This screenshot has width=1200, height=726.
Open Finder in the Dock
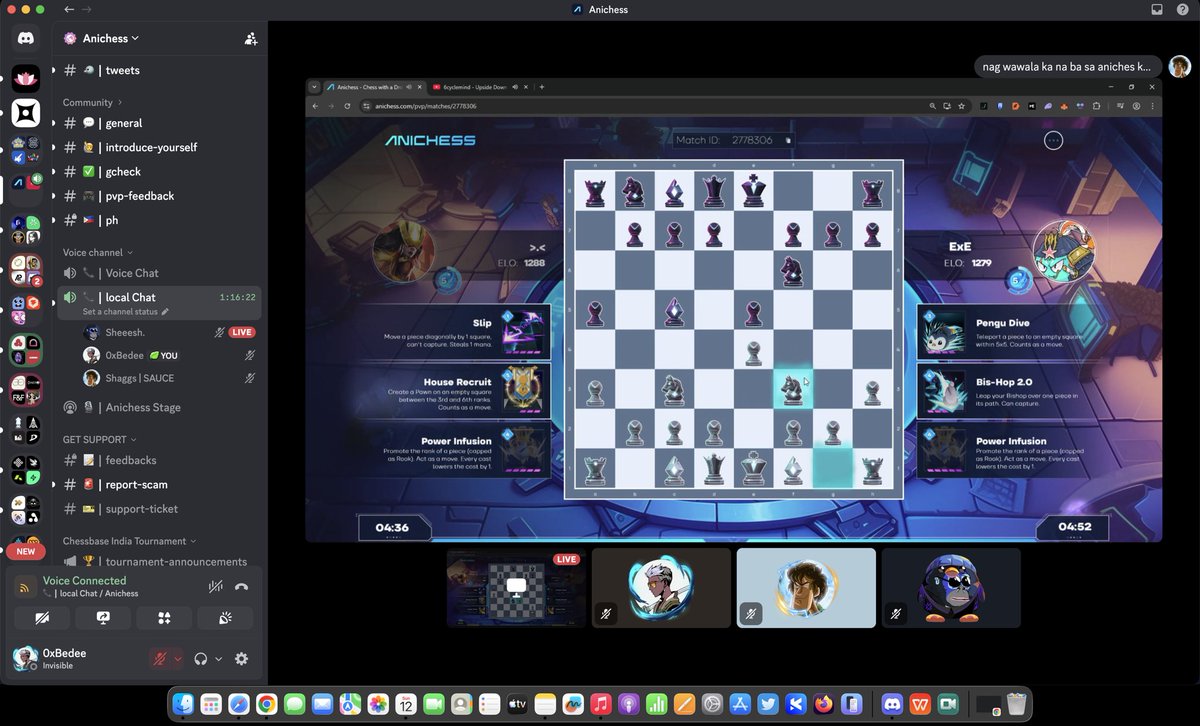point(184,704)
